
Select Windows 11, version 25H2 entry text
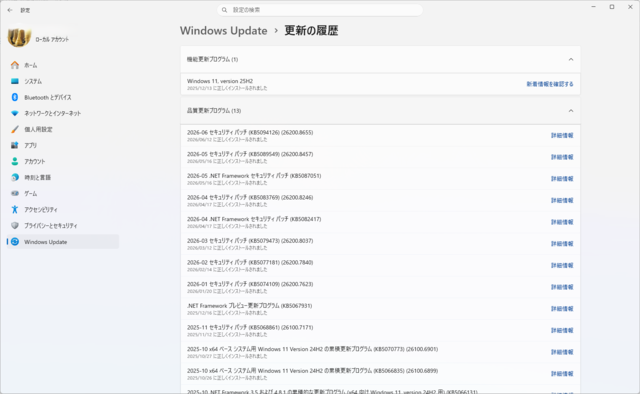[220, 81]
